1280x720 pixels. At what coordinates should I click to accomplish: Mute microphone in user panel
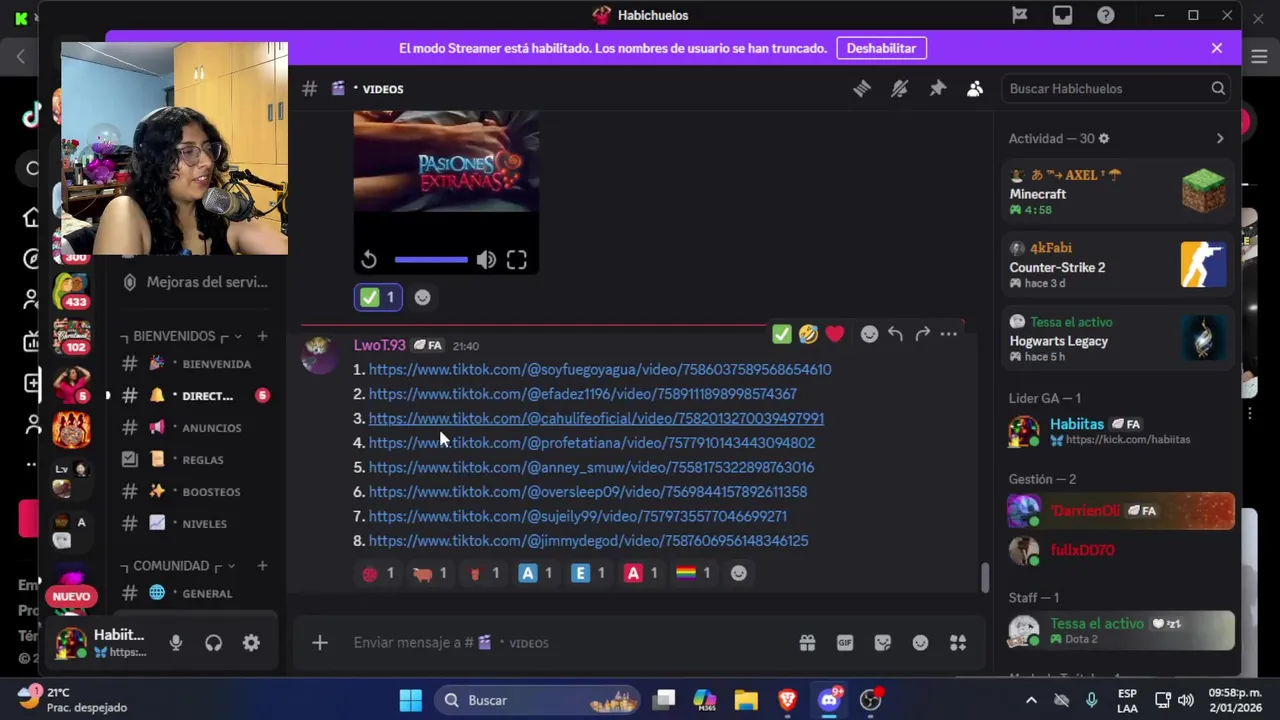(176, 643)
